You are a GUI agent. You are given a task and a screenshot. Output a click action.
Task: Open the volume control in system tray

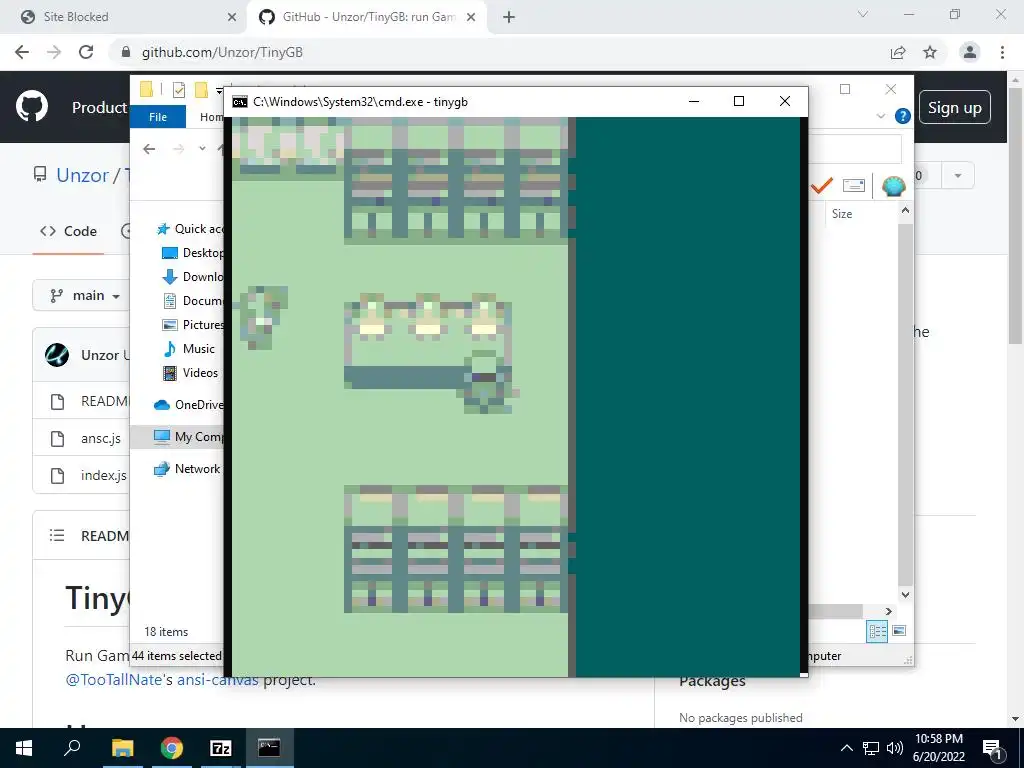coord(895,748)
